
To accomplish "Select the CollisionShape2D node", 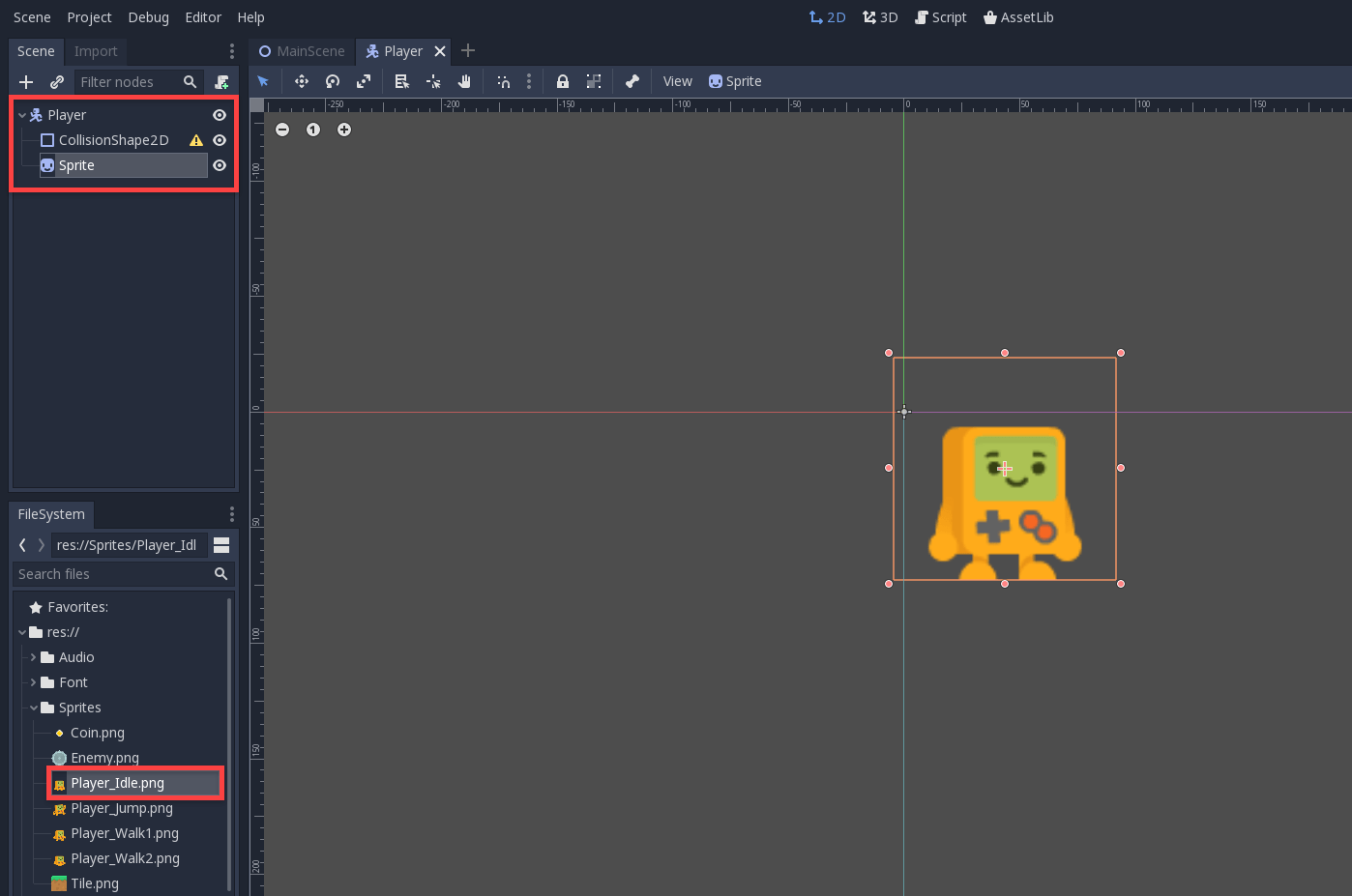I will tap(113, 140).
